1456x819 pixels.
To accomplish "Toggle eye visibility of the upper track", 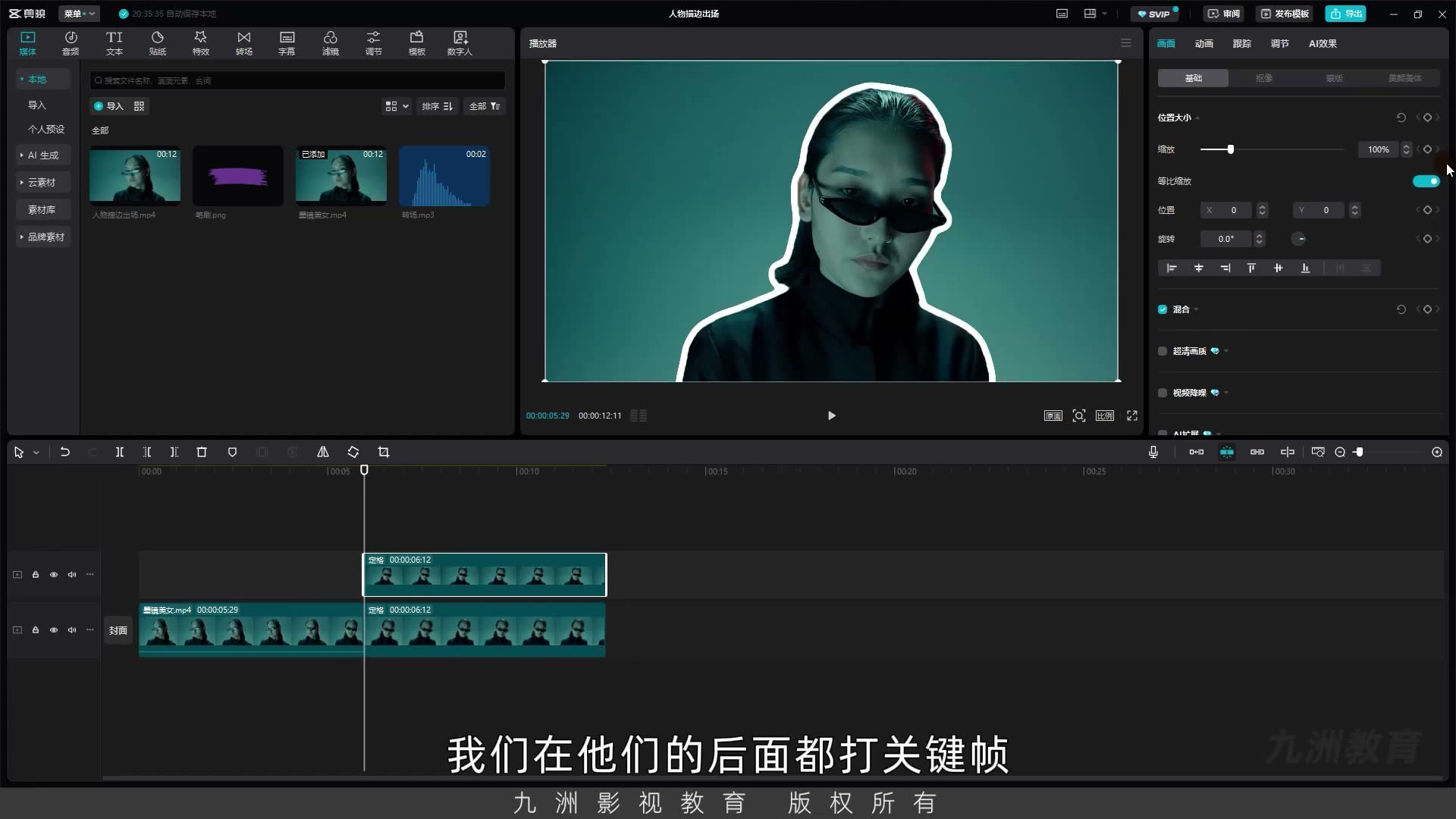I will point(54,575).
